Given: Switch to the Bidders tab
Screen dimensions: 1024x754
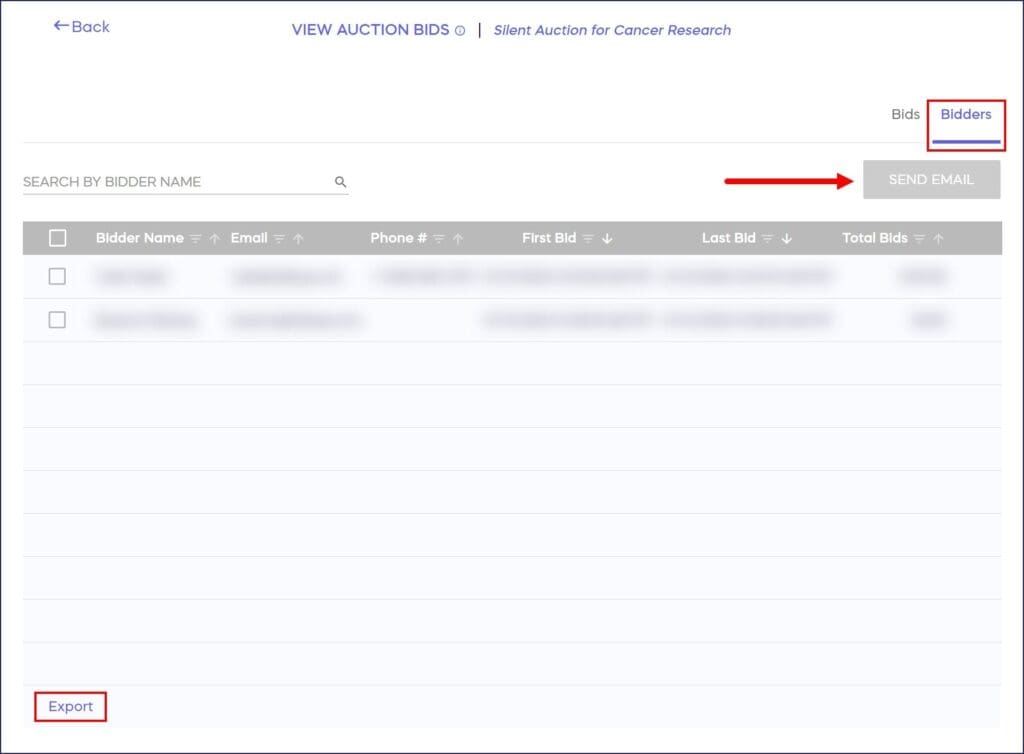Looking at the screenshot, I should coord(965,114).
